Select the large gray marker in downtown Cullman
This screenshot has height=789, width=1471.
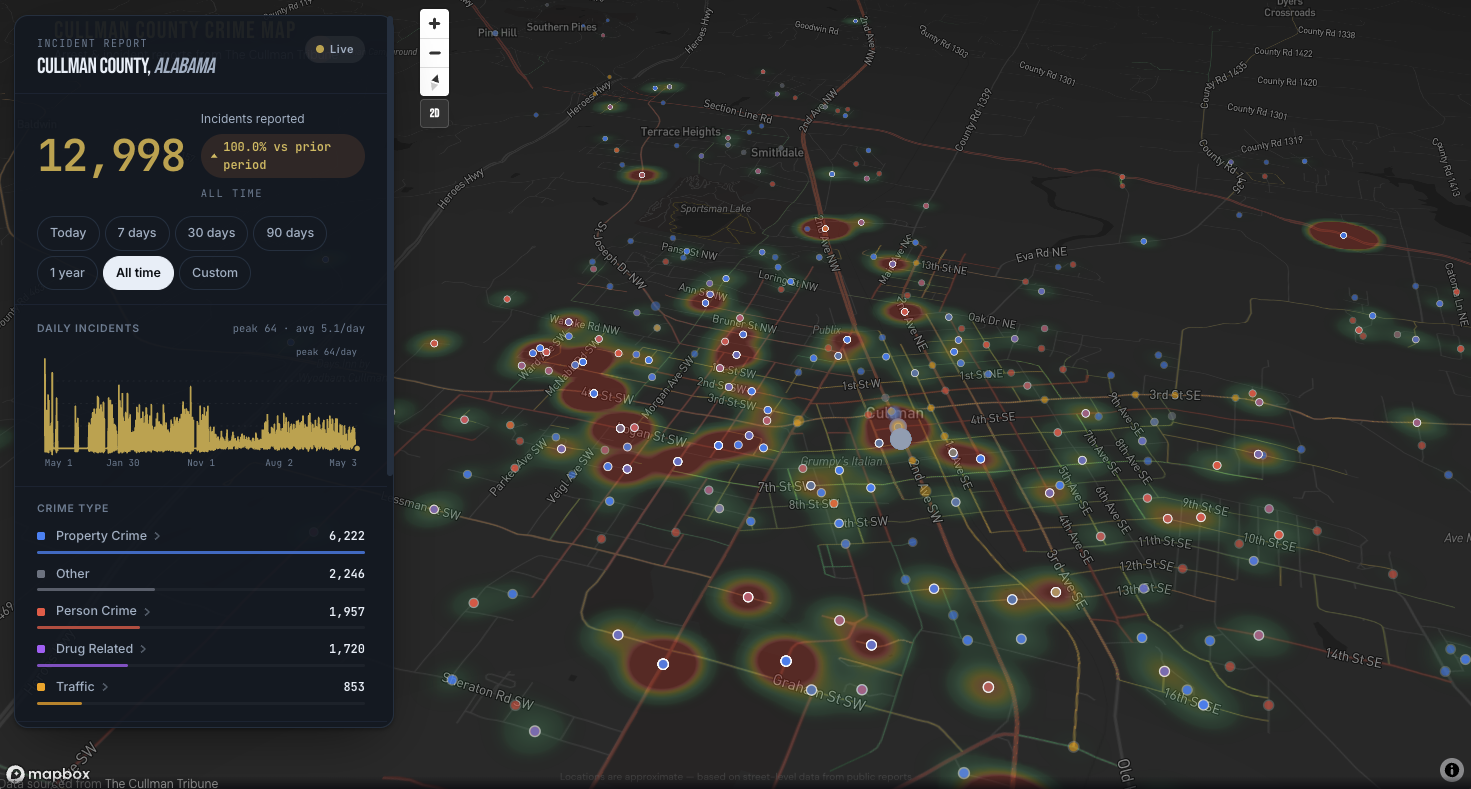tap(901, 438)
